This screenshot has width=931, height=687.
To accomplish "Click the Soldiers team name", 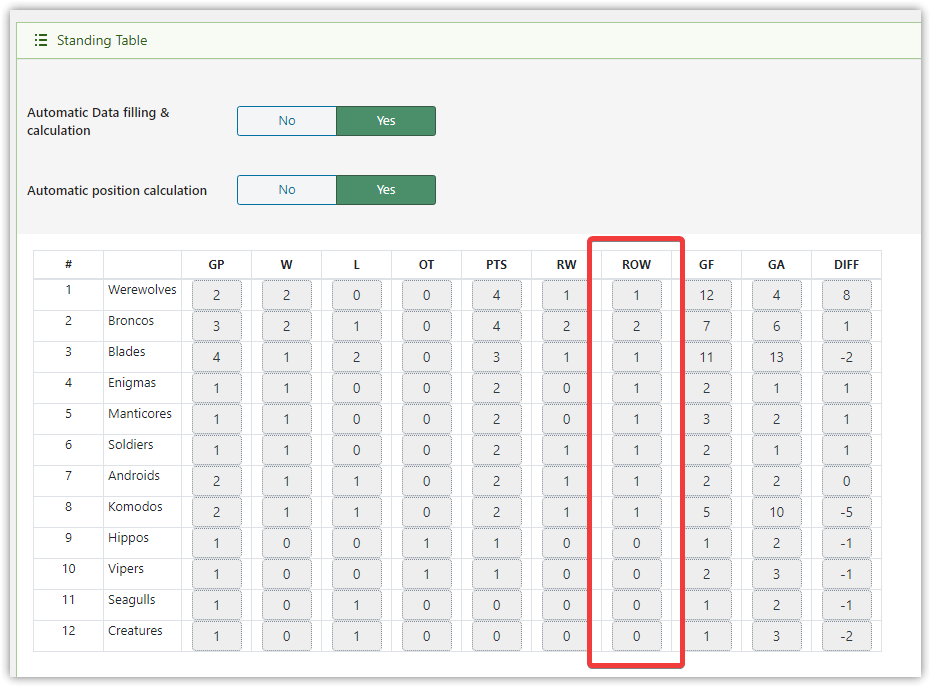I will (131, 445).
